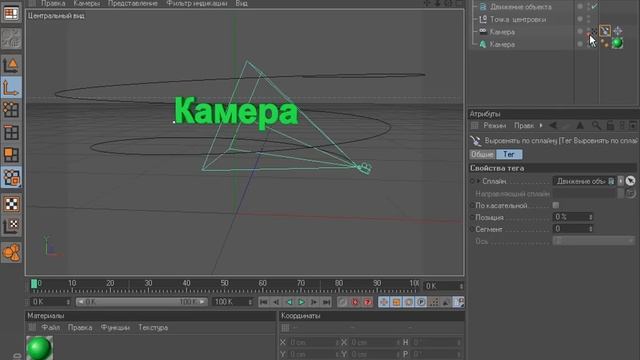The height and width of the screenshot is (360, 640).
Task: Toggle the scale key recording icon
Action: click(396, 302)
